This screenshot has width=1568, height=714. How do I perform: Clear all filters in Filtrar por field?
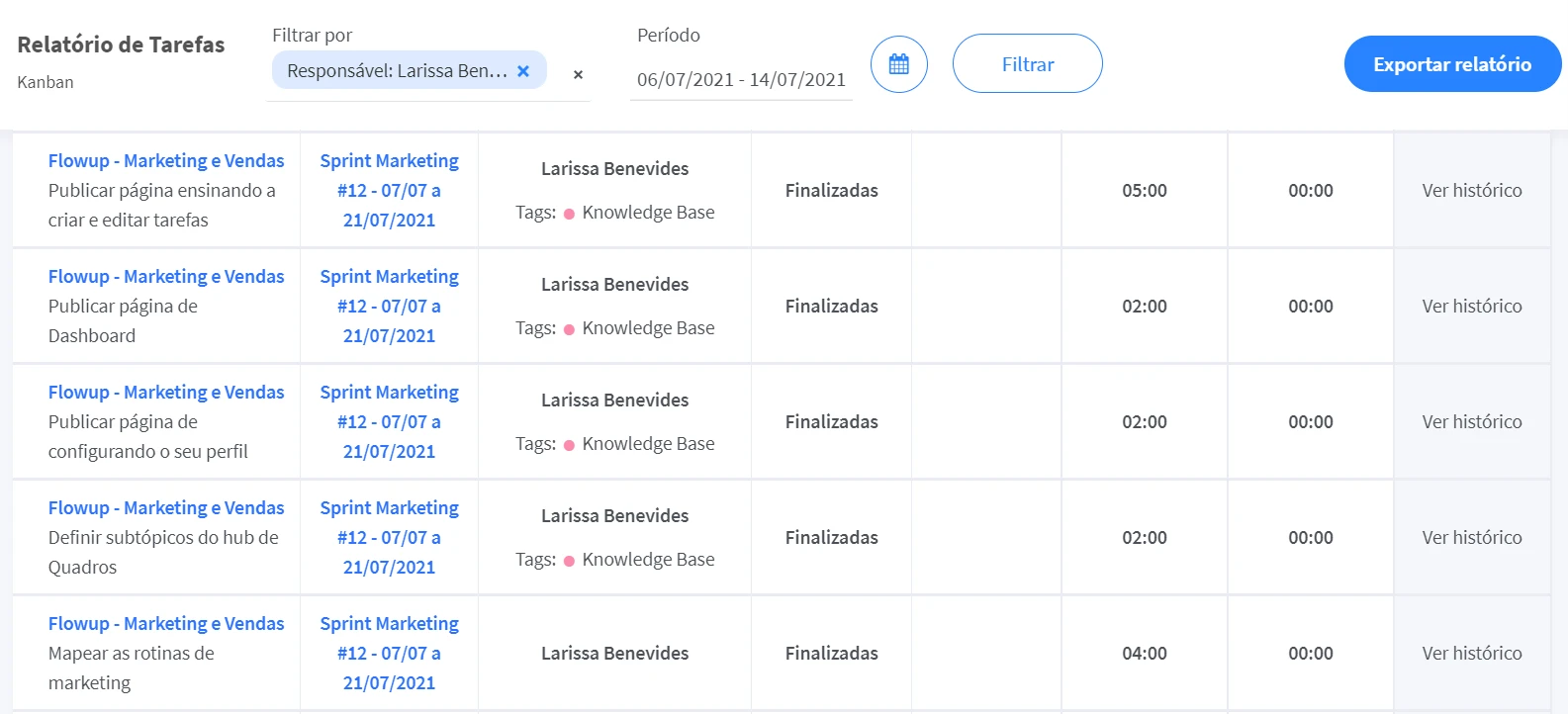578,74
